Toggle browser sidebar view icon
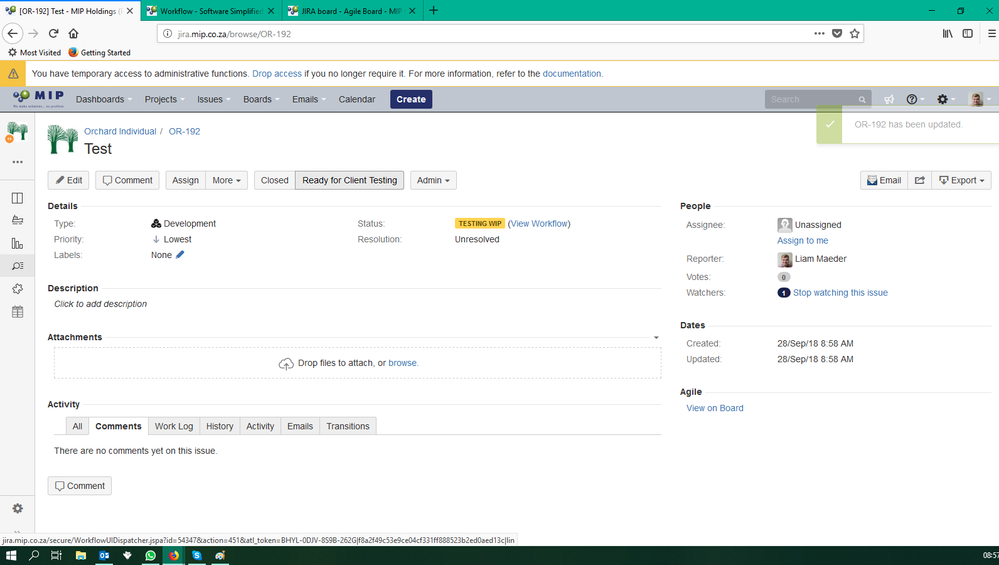 (x=967, y=34)
